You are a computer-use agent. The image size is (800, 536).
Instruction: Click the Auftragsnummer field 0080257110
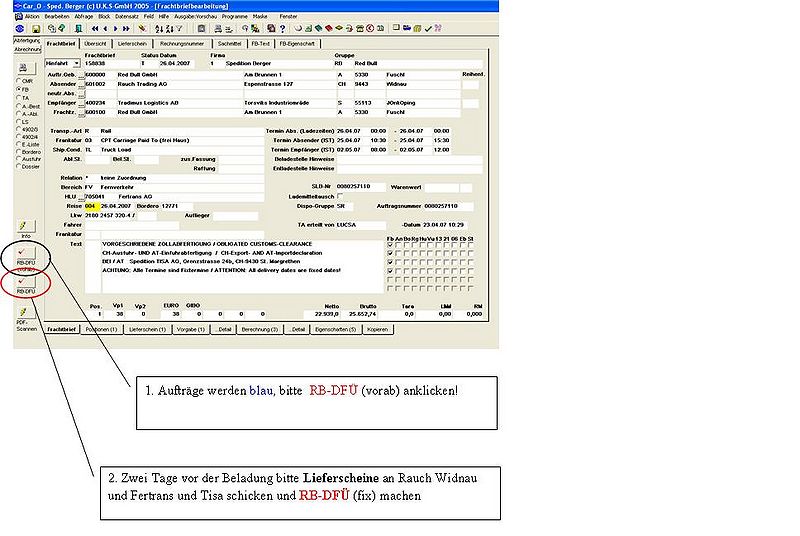[448, 206]
